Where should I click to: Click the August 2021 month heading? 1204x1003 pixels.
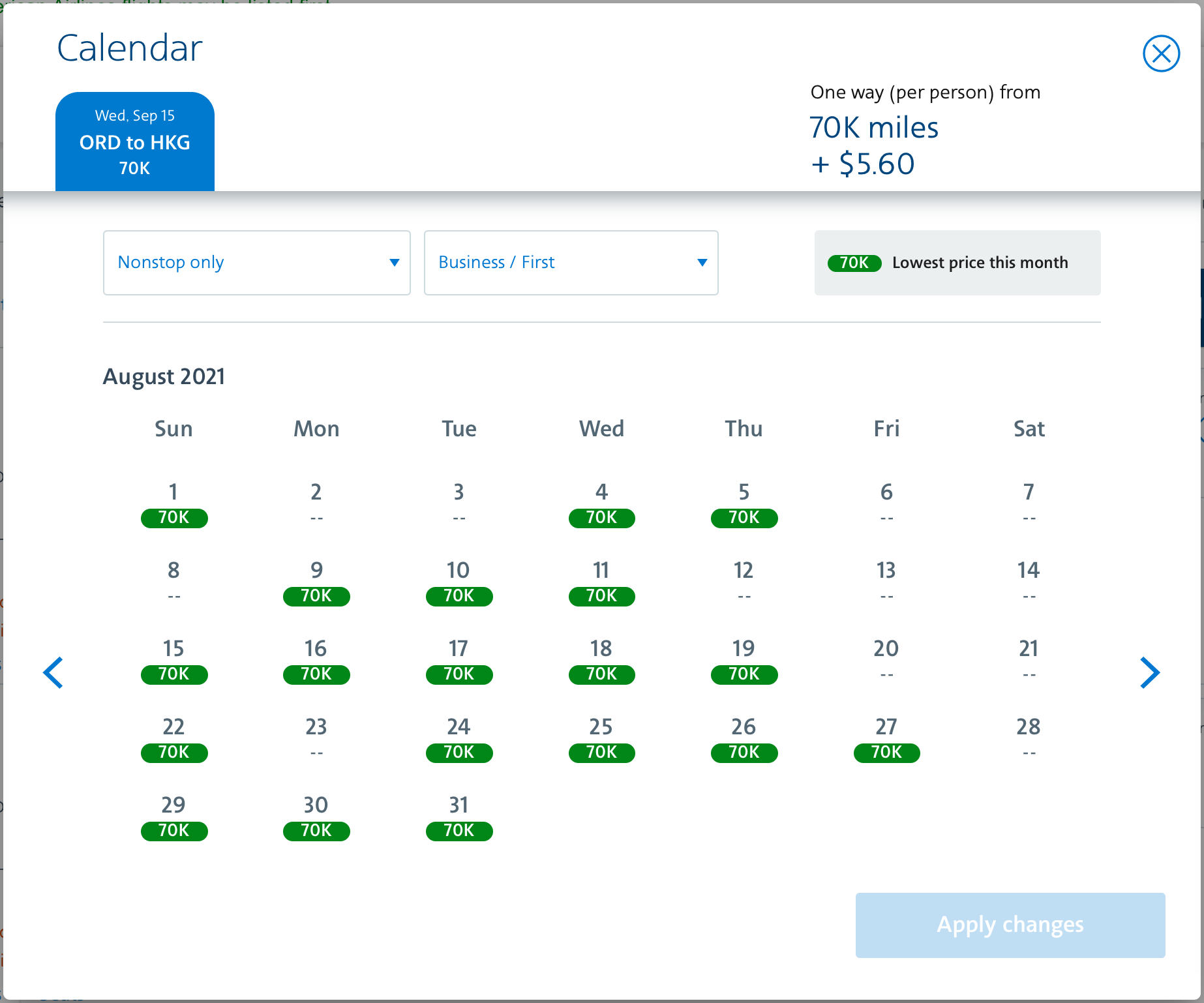pyautogui.click(x=164, y=376)
